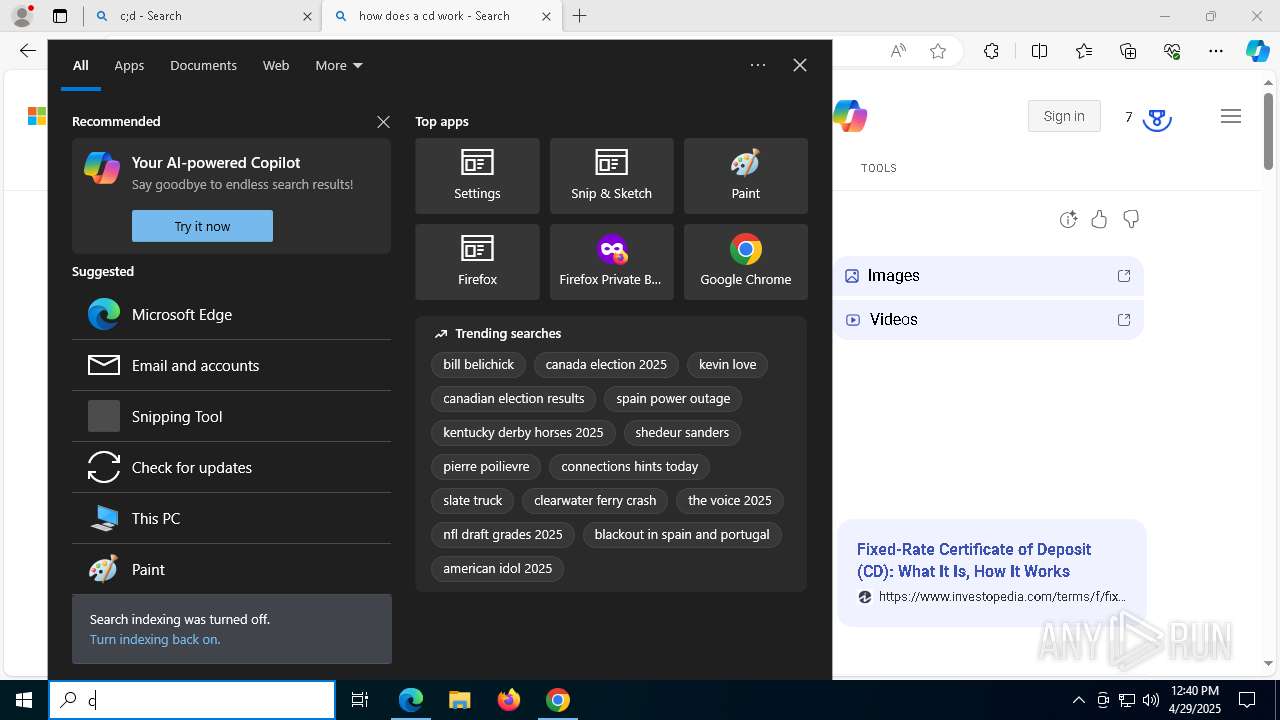Launch the Firefox tile in Top apps
The width and height of the screenshot is (1280, 720).
pos(477,262)
